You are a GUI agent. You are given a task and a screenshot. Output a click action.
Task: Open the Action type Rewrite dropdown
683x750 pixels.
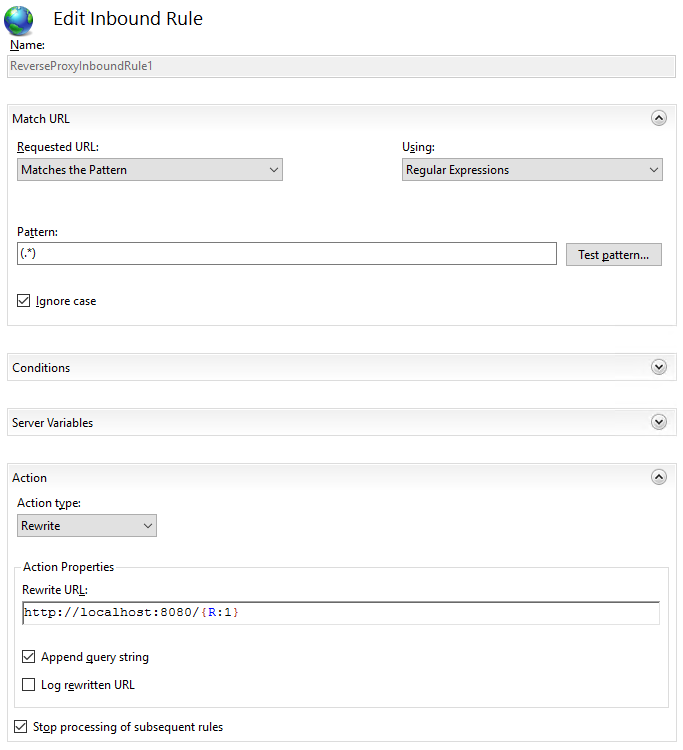pos(87,526)
